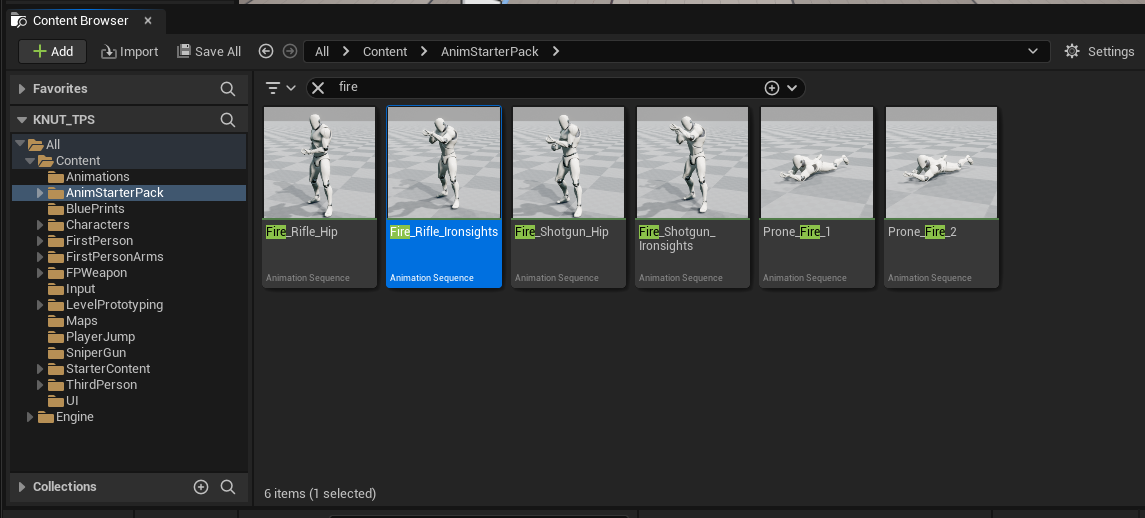The image size is (1145, 518).
Task: Select the 'LevelPrototyping' folder
Action: [x=114, y=305]
